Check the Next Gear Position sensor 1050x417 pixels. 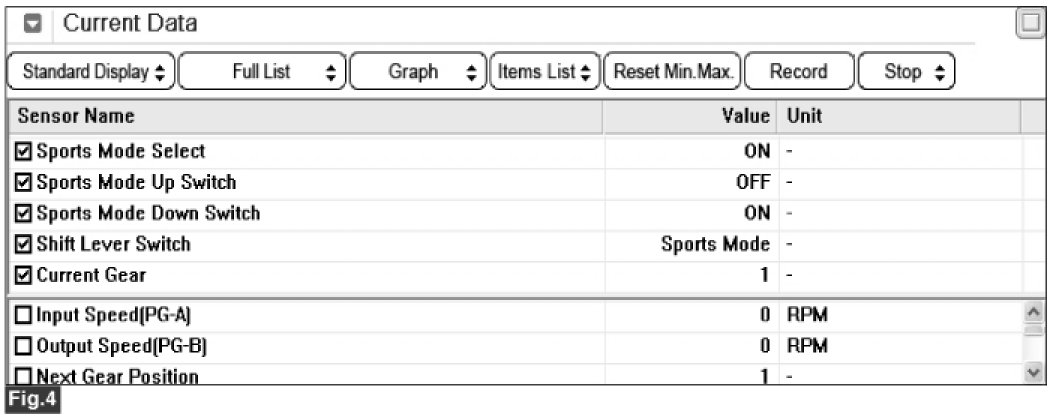click(x=24, y=377)
